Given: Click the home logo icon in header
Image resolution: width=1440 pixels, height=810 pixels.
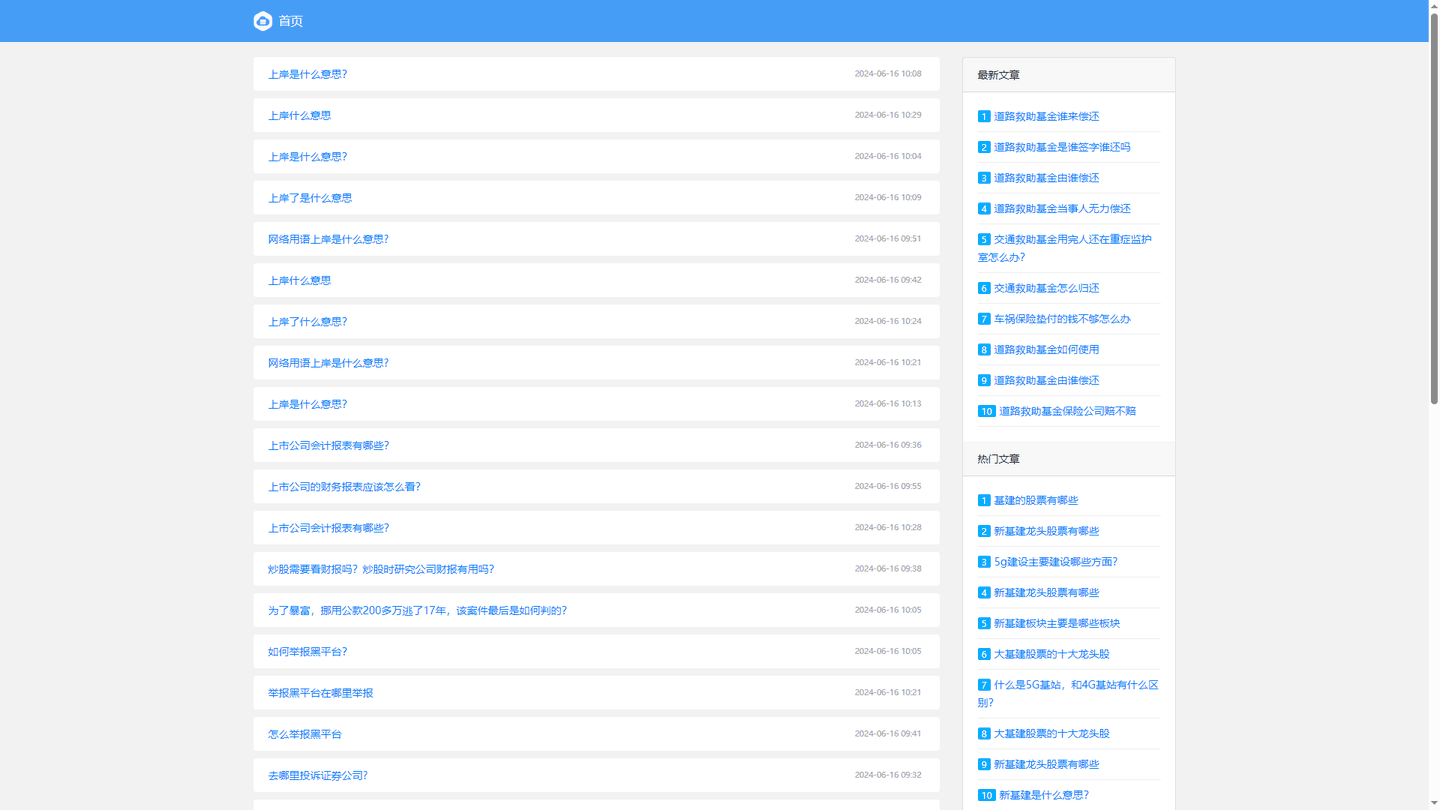Looking at the screenshot, I should click(263, 21).
